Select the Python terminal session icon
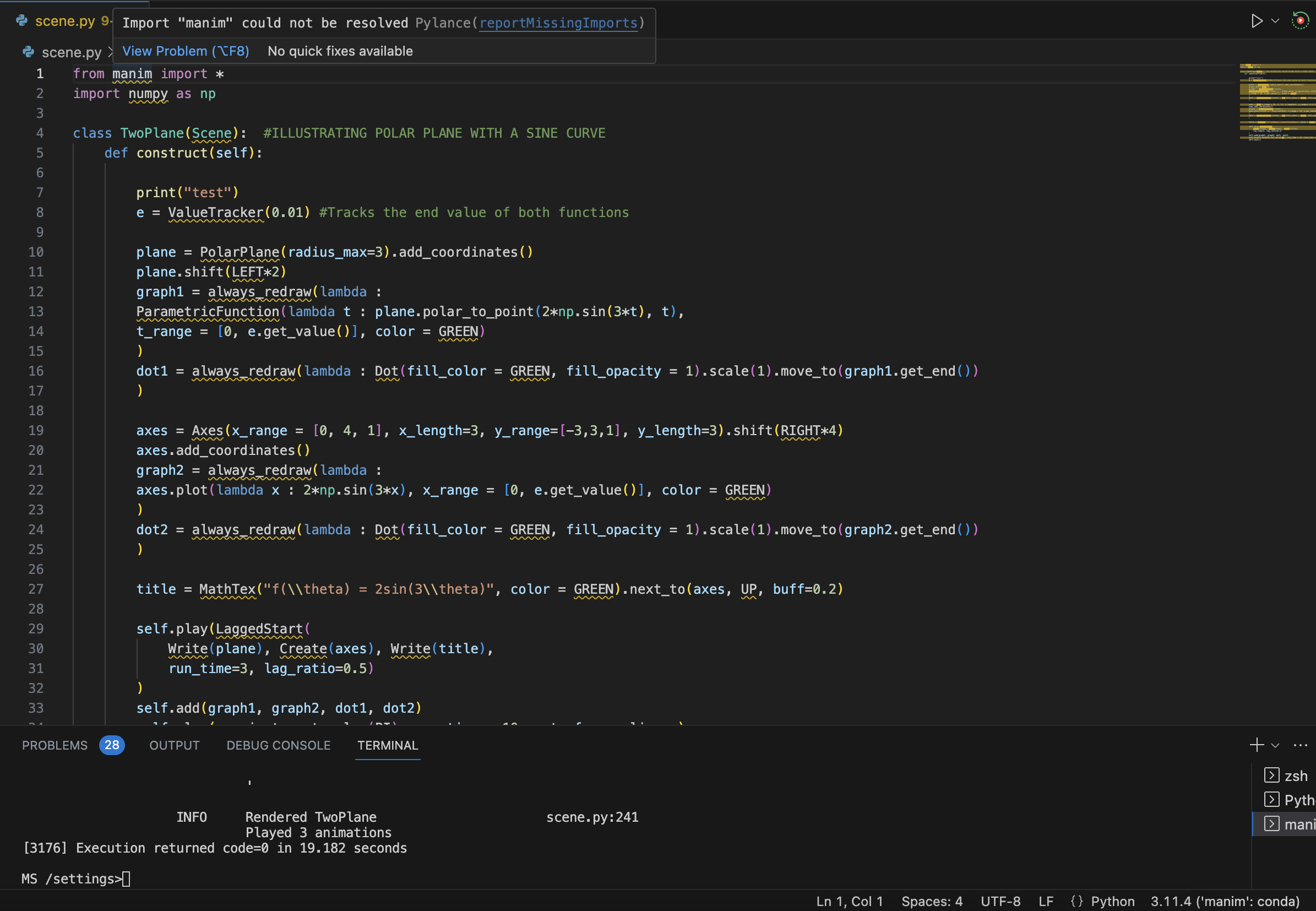1316x911 pixels. pyautogui.click(x=1273, y=800)
